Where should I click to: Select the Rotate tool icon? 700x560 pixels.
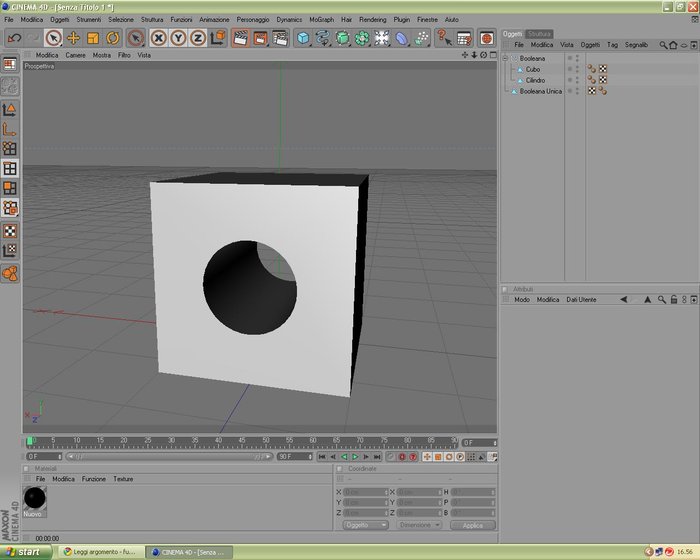click(112, 38)
